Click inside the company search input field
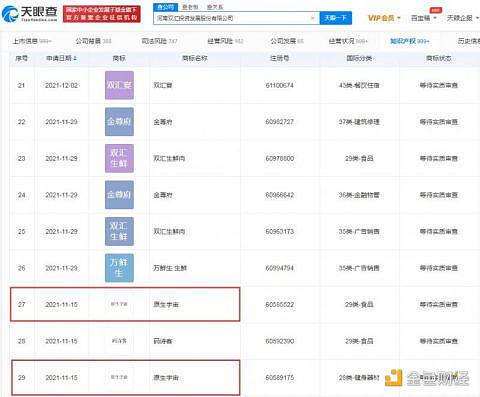 232,18
